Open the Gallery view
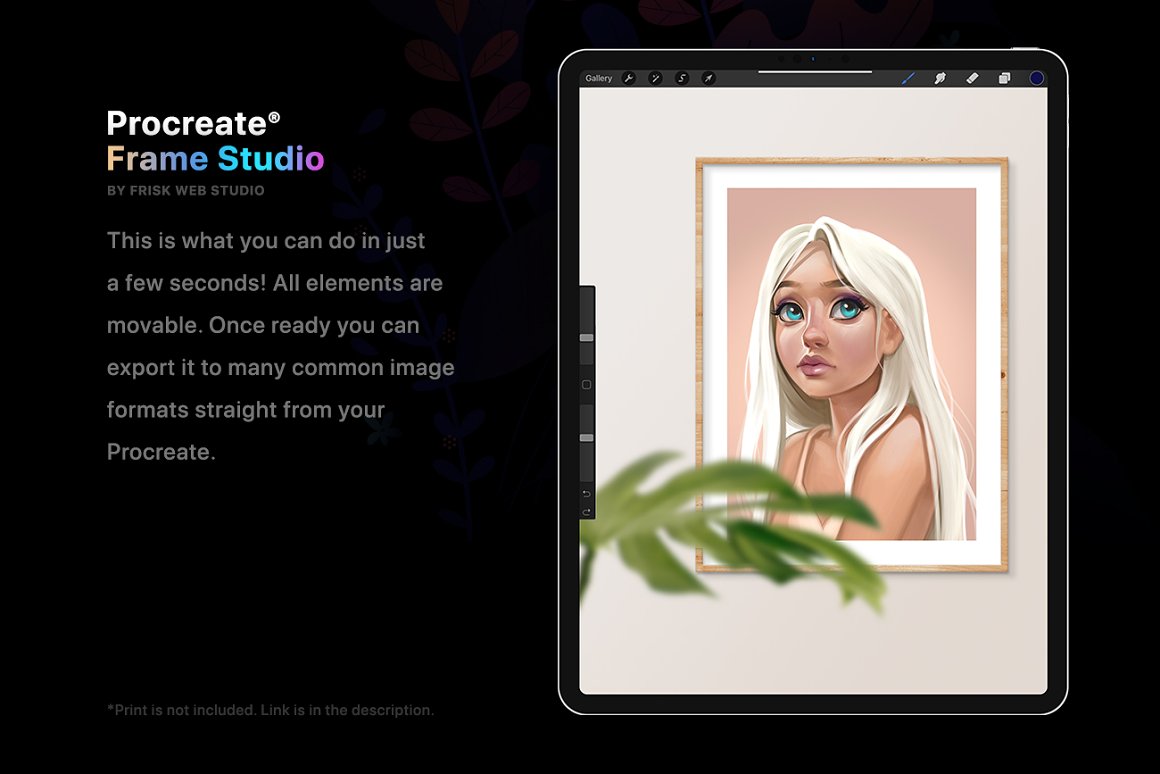The image size is (1160, 774). click(599, 78)
